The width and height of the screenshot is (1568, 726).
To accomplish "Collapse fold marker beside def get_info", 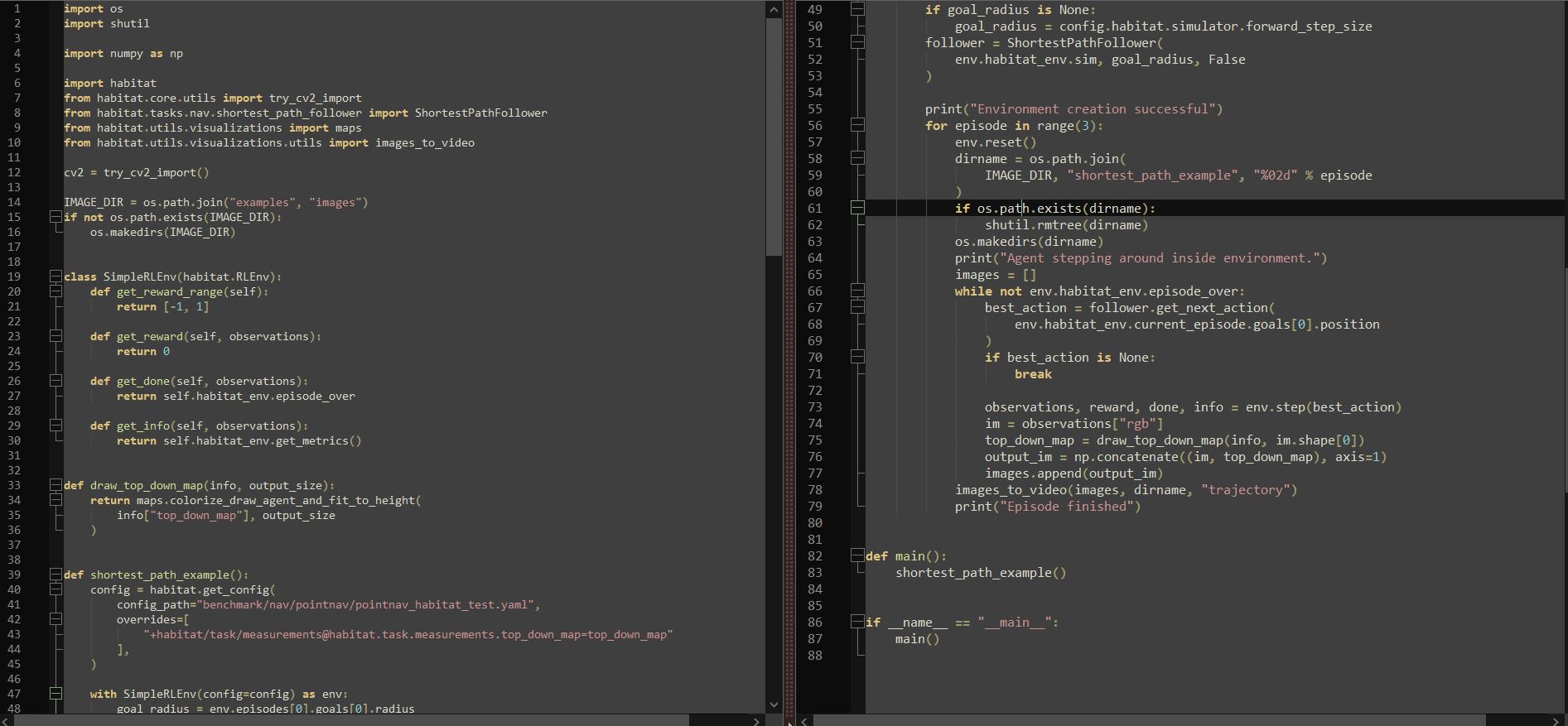I will pyautogui.click(x=55, y=426).
